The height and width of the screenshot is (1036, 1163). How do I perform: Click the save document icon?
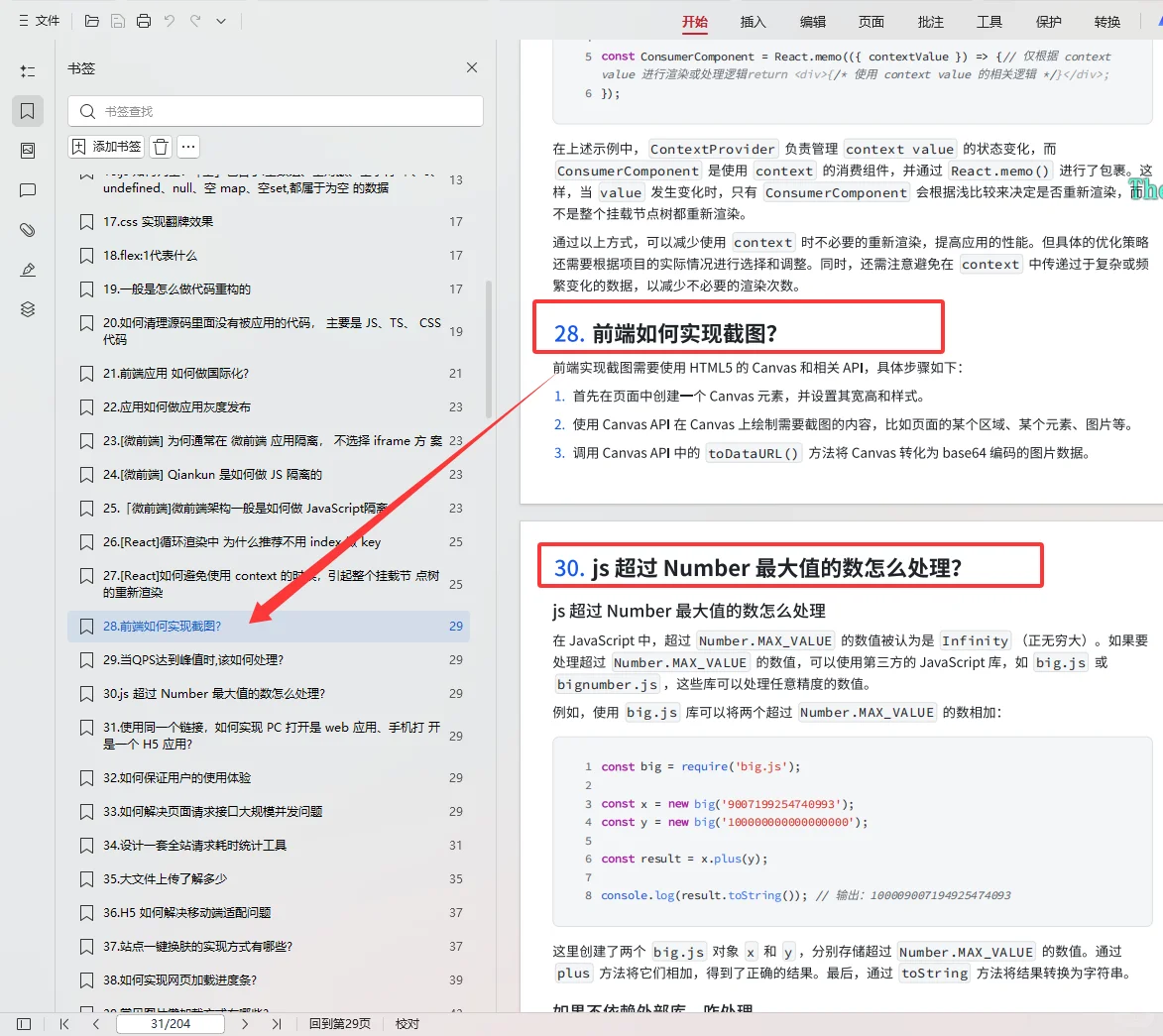click(x=117, y=21)
